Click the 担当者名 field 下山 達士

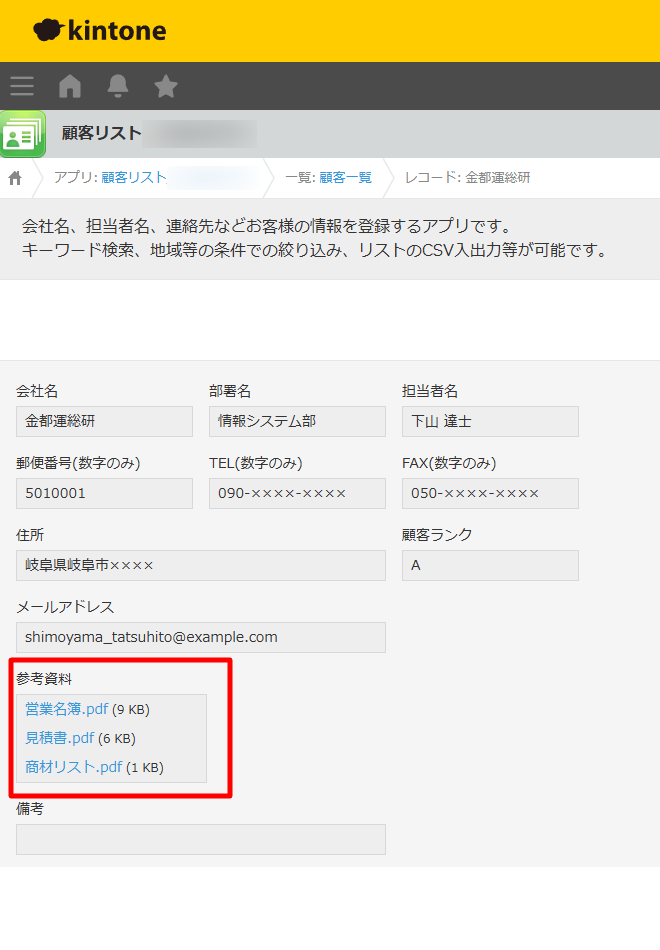[490, 422]
